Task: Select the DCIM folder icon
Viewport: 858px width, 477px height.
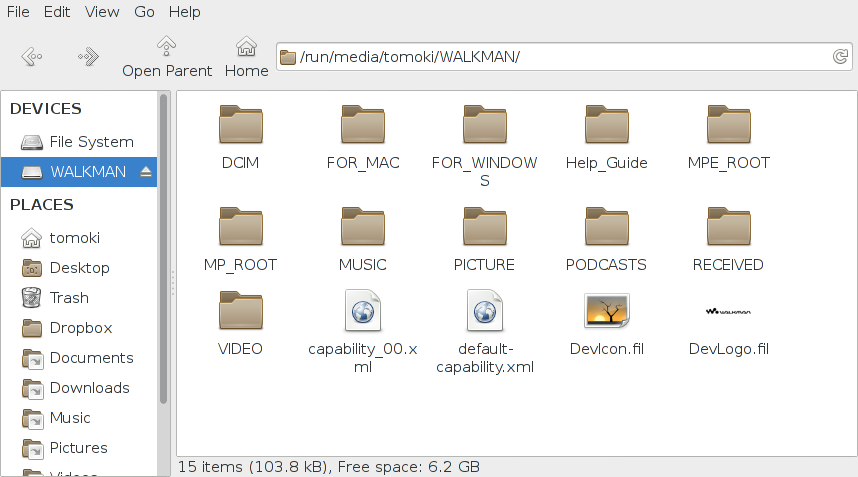Action: [241, 124]
